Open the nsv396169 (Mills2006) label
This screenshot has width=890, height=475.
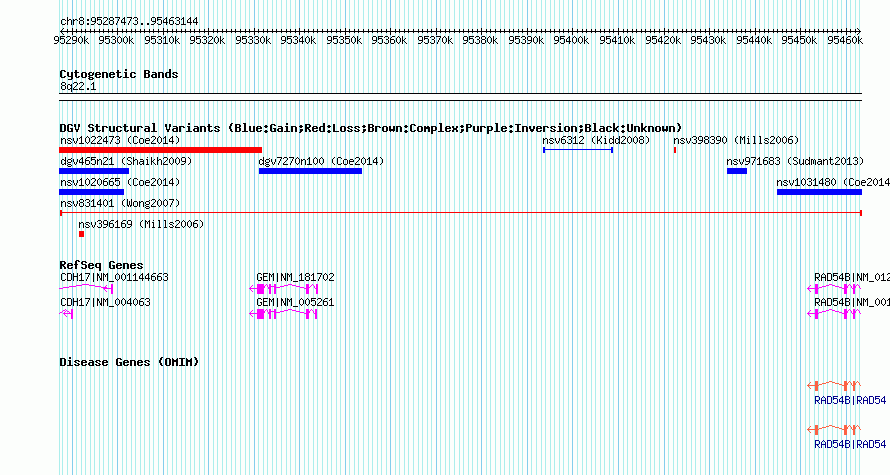coord(141,224)
